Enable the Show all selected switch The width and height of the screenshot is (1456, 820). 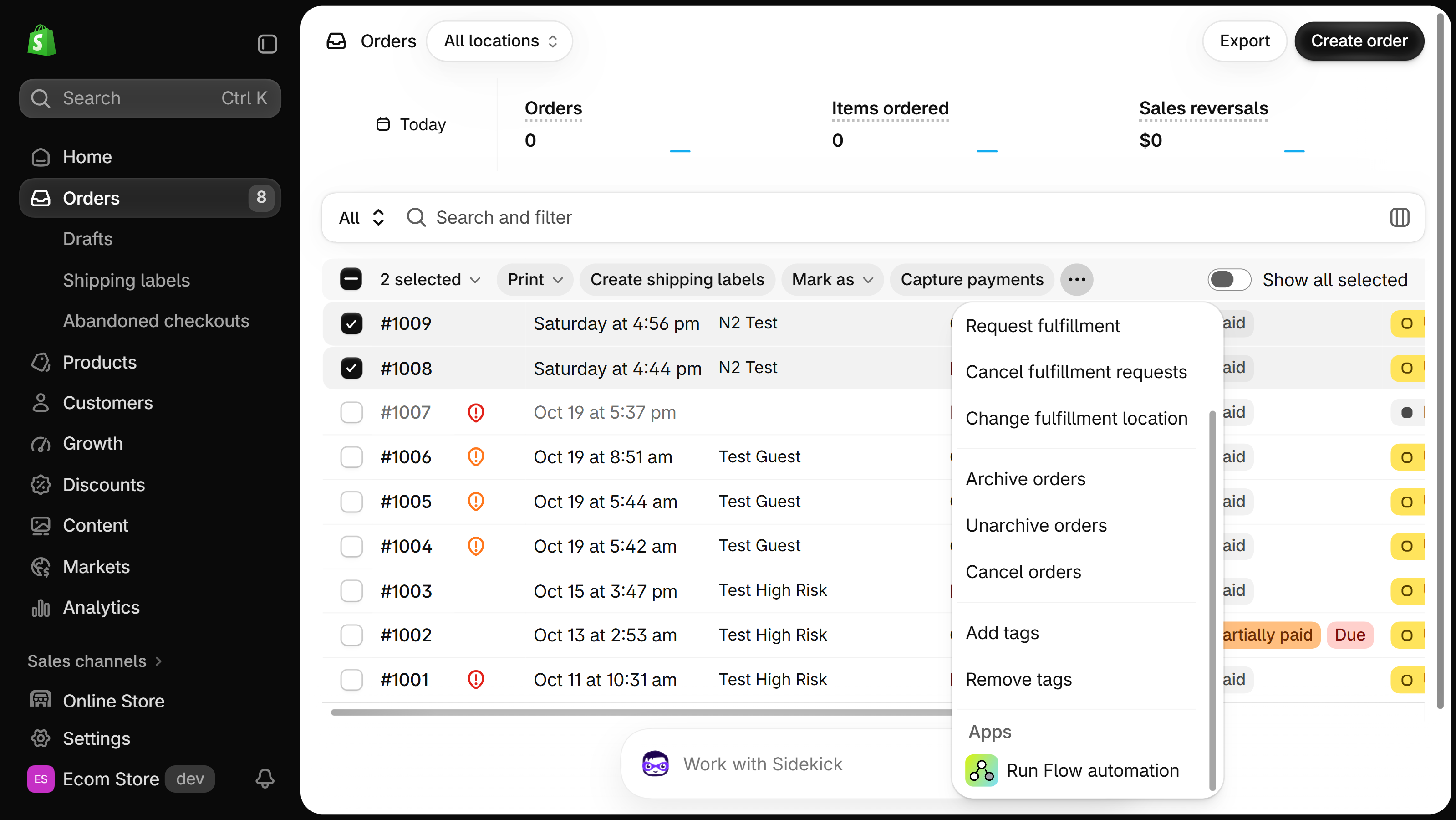point(1229,279)
